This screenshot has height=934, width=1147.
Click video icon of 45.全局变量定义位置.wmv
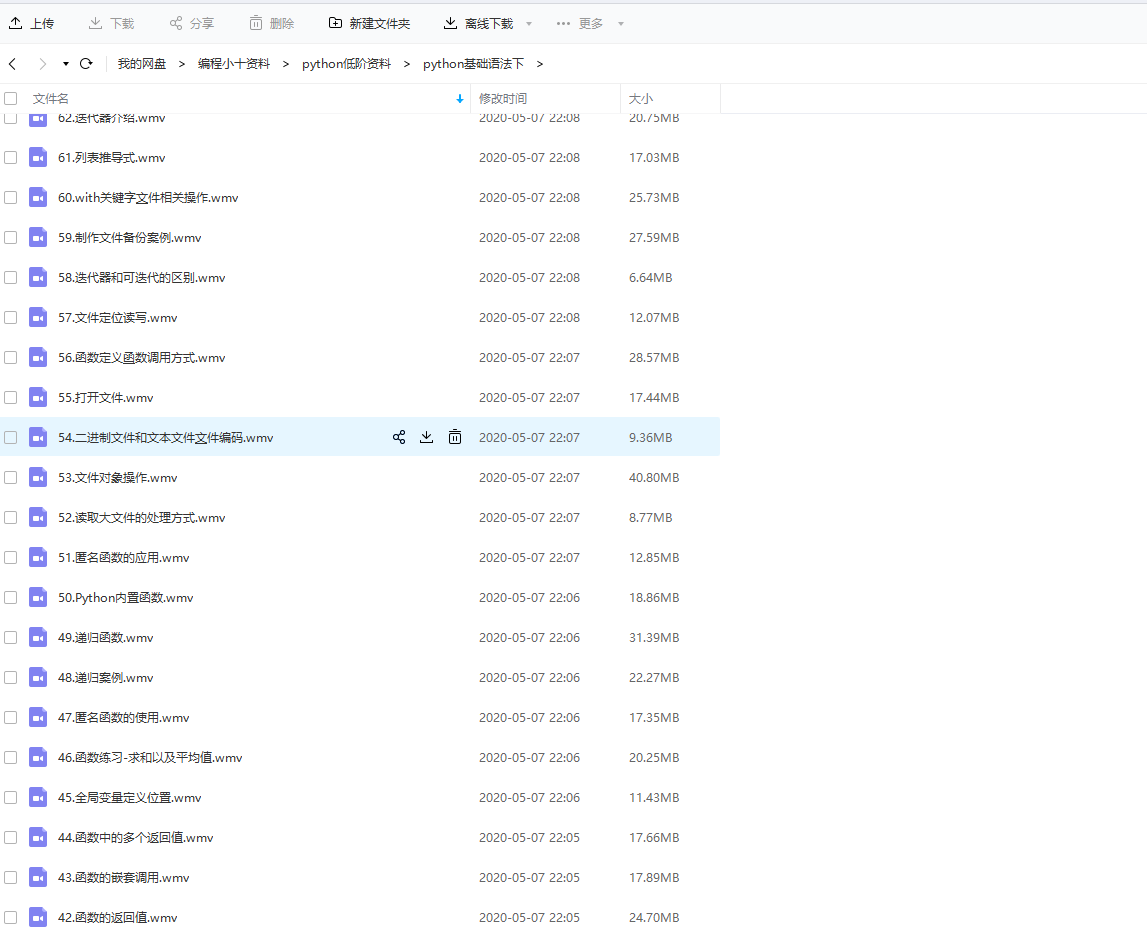[38, 797]
